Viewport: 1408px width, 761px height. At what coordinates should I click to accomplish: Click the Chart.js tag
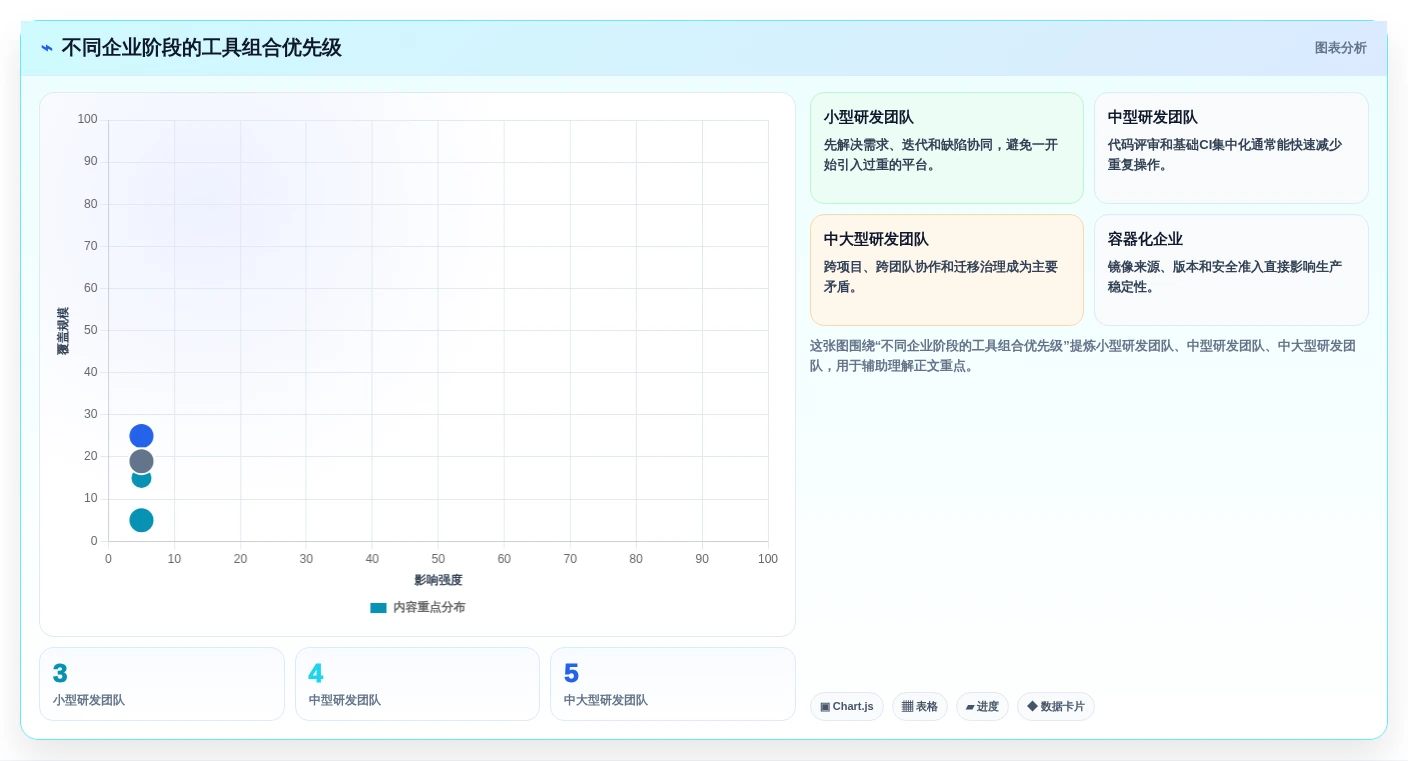tap(847, 707)
